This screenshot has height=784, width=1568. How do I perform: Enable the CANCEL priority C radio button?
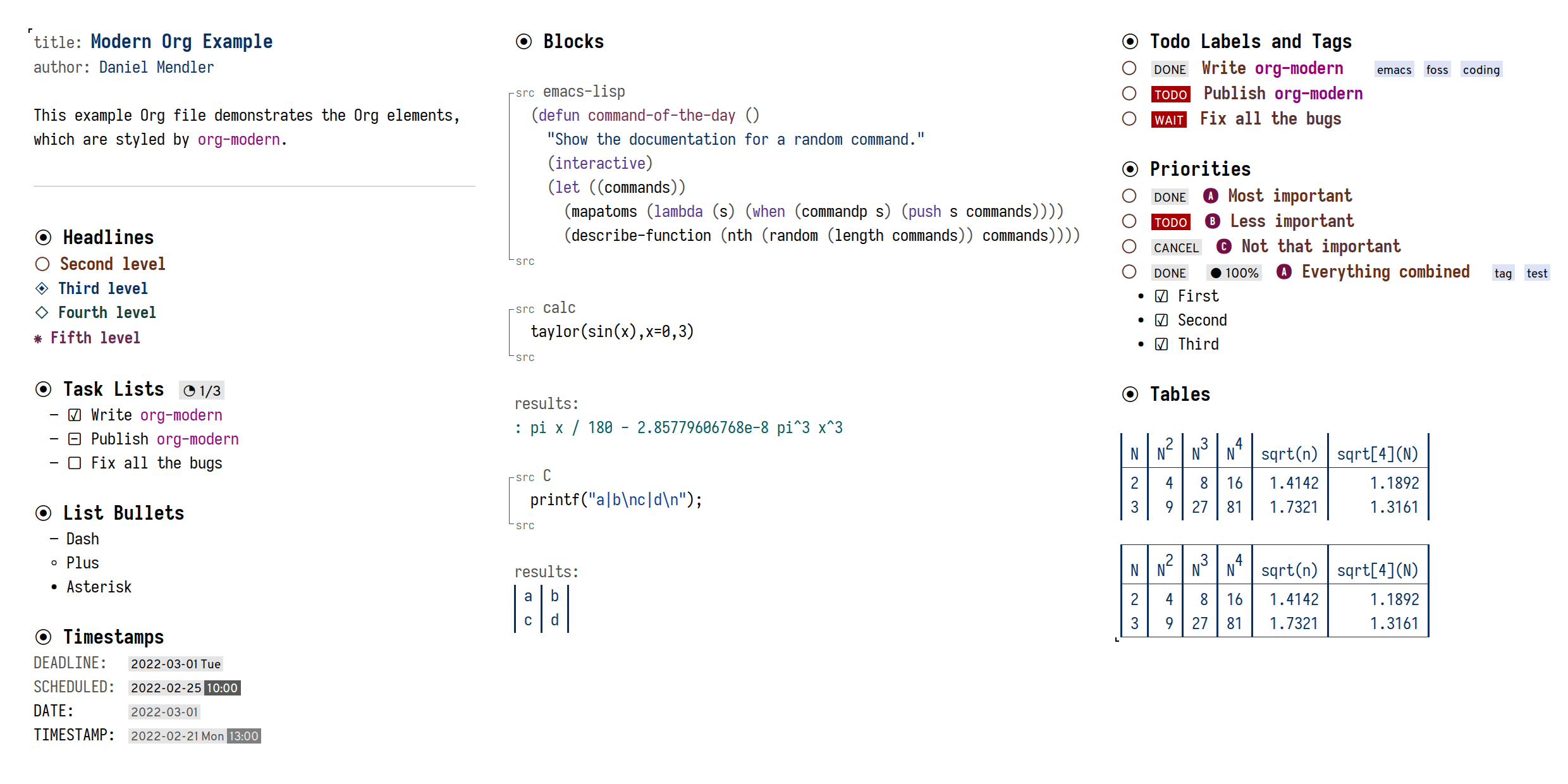1128,247
